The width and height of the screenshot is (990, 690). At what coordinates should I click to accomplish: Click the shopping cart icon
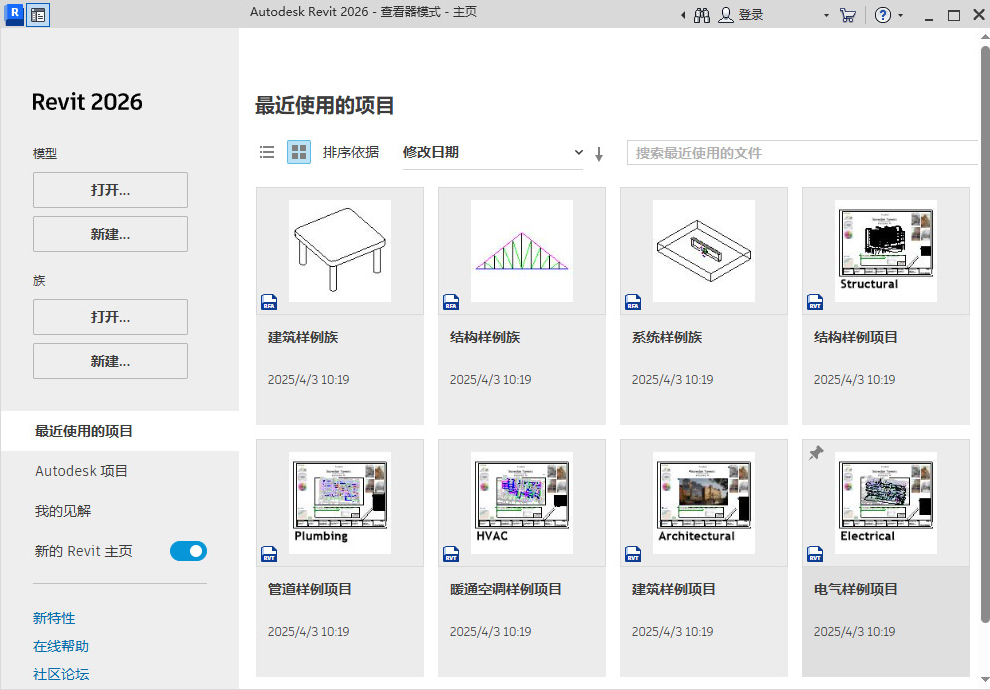click(x=847, y=15)
